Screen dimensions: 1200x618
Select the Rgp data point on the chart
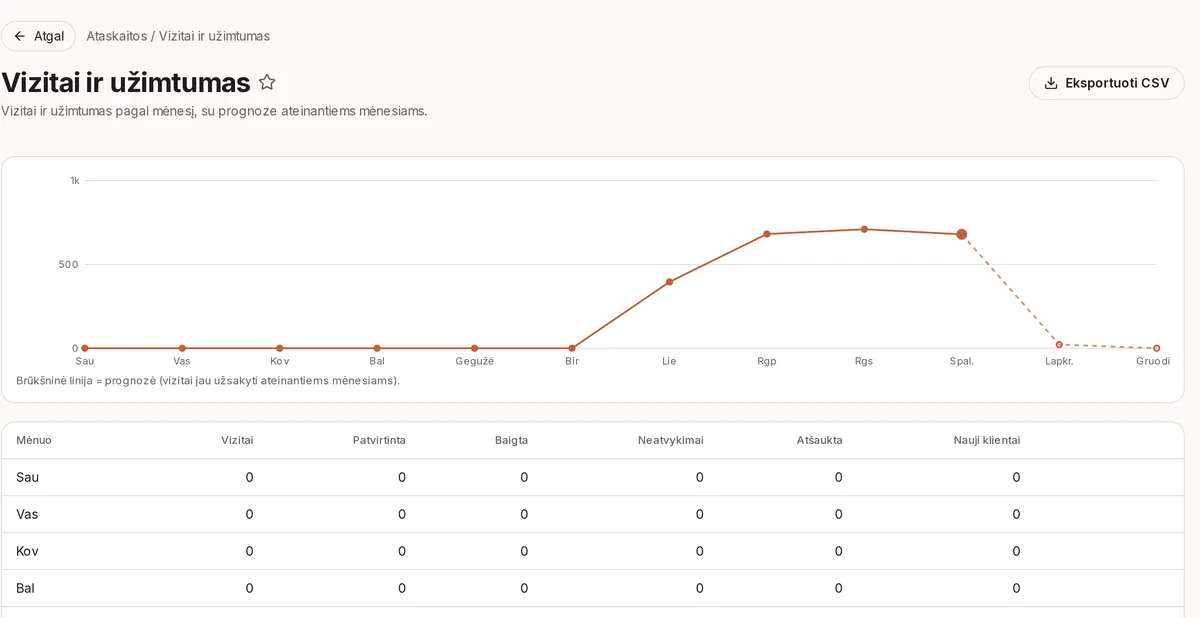click(x=767, y=234)
